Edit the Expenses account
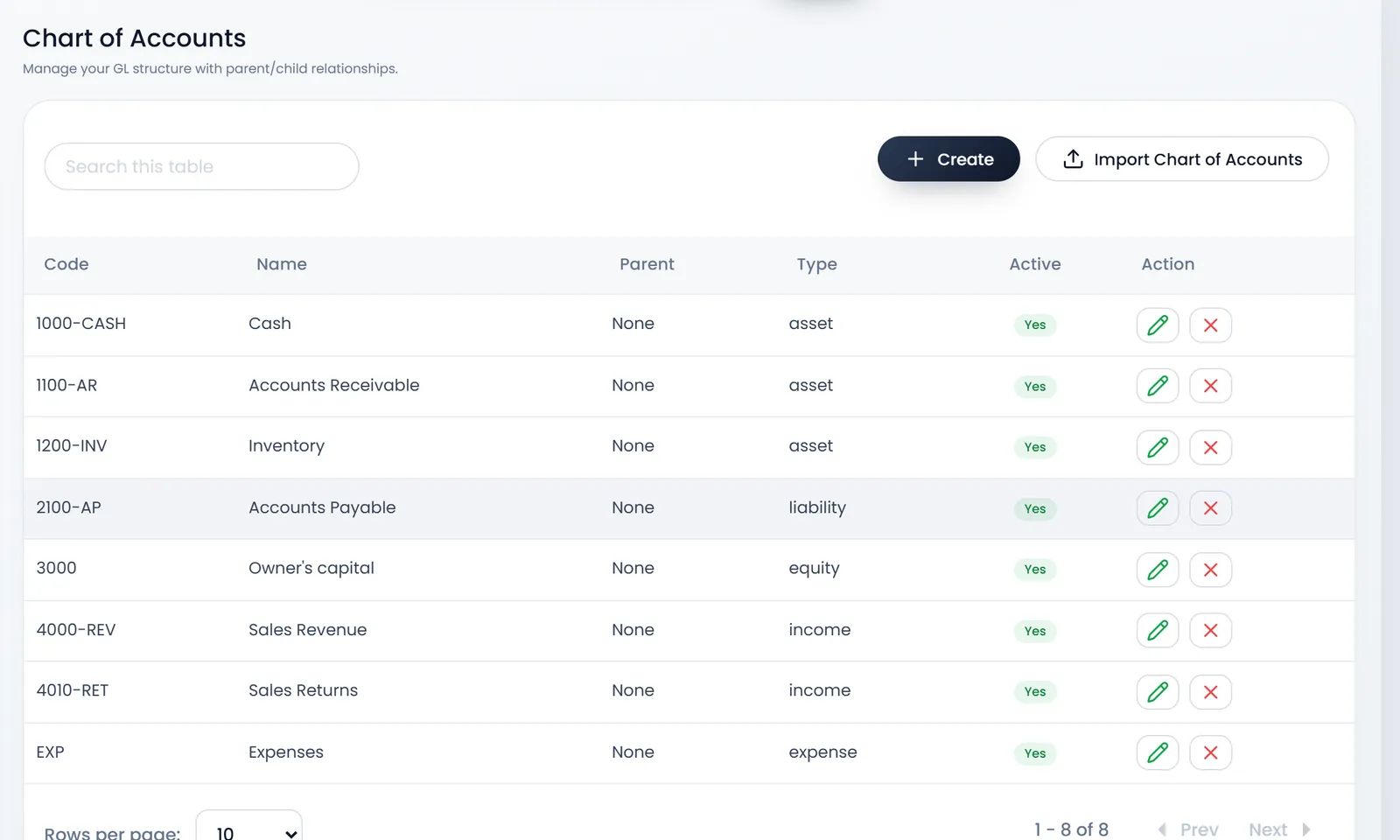Screen dimensions: 1400x840 coord(1158,752)
